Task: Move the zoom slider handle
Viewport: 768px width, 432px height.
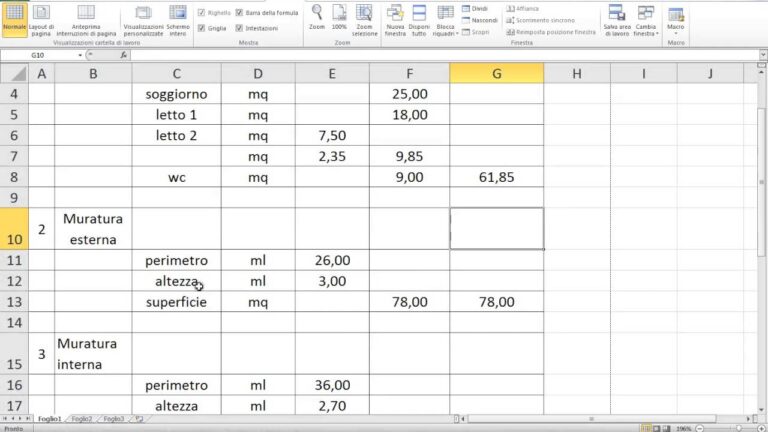Action: pyautogui.click(x=739, y=429)
